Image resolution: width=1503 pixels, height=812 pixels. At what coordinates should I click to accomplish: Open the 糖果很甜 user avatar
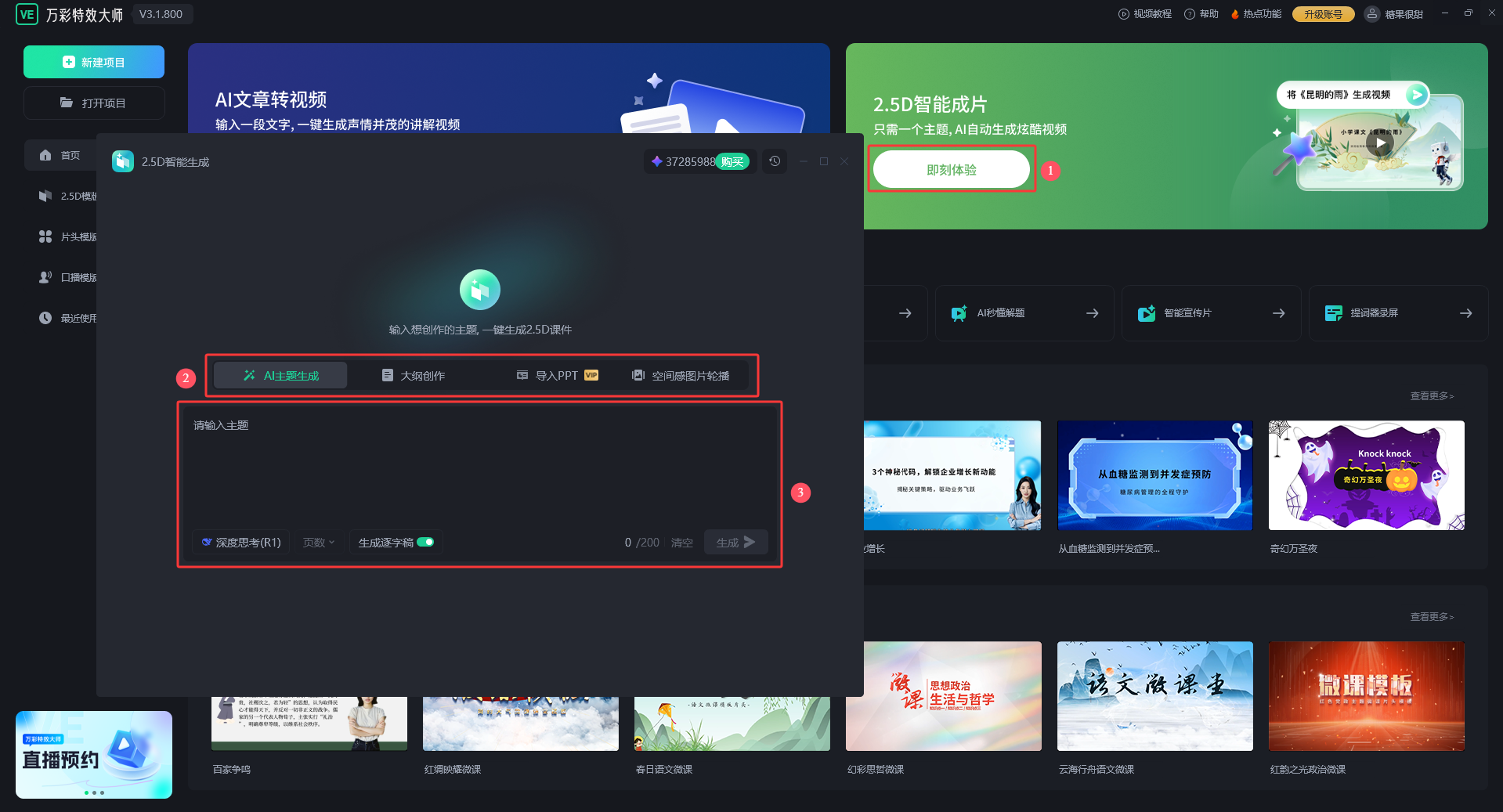pos(1372,14)
